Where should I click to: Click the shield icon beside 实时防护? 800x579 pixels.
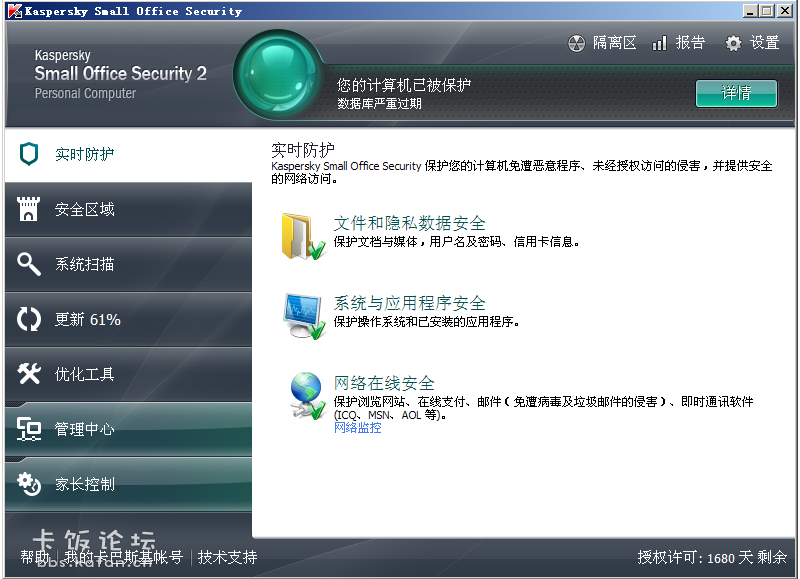(x=29, y=154)
